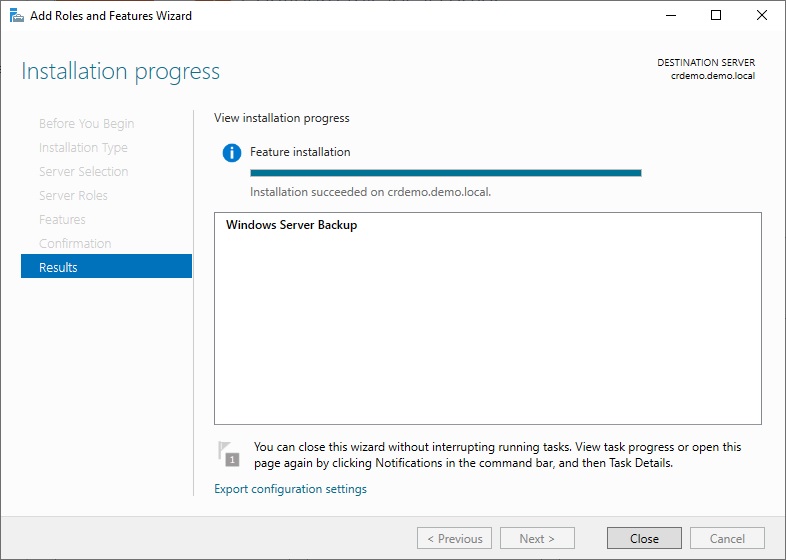Click the crdemo.demo.local destination server name
The height and width of the screenshot is (560, 786).
(713, 76)
